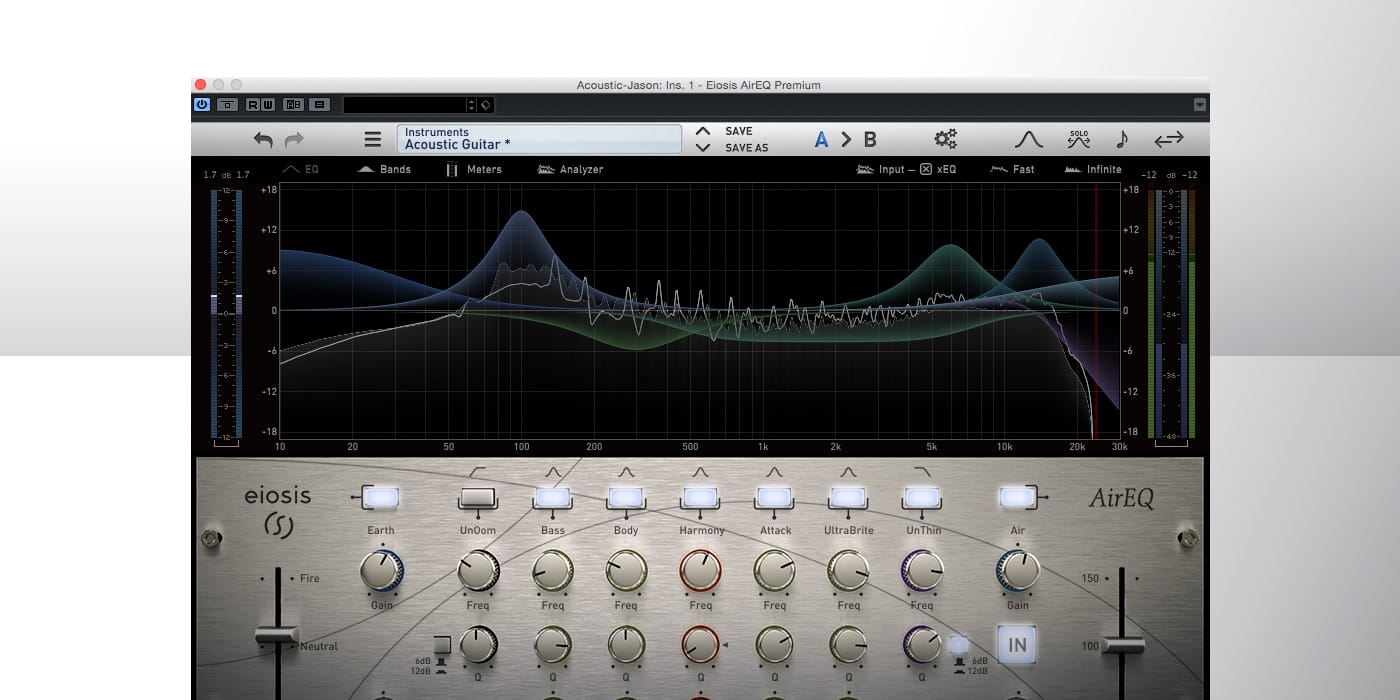Click the SAVE preset button
This screenshot has width=1400, height=700.
click(x=739, y=131)
